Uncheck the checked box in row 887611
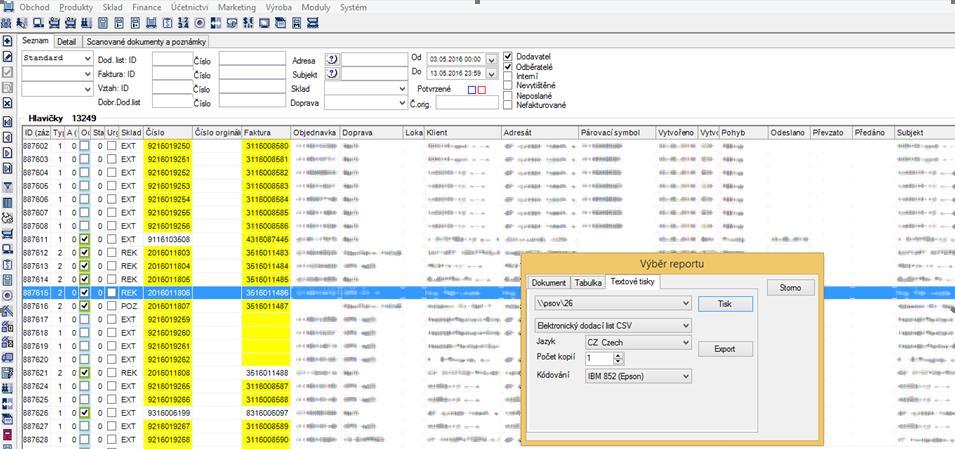This screenshot has width=955, height=449. 85,239
